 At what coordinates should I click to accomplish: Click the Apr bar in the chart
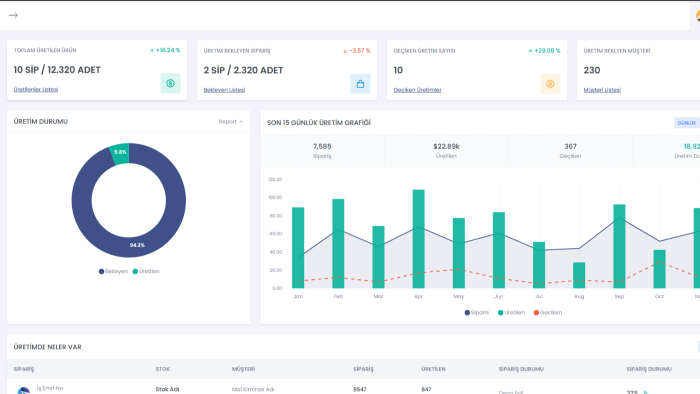418,239
